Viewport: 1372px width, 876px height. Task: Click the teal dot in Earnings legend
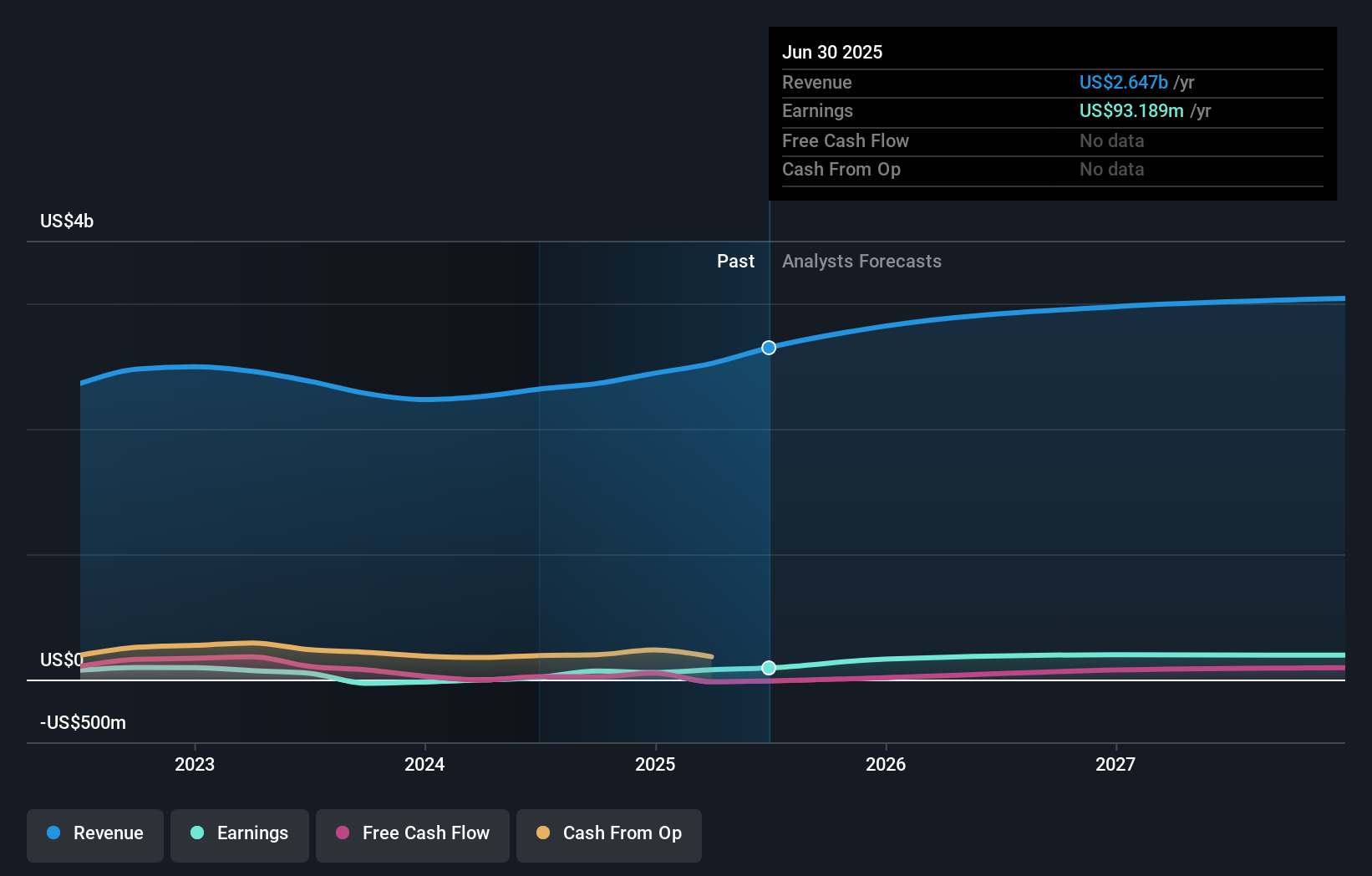coord(197,833)
